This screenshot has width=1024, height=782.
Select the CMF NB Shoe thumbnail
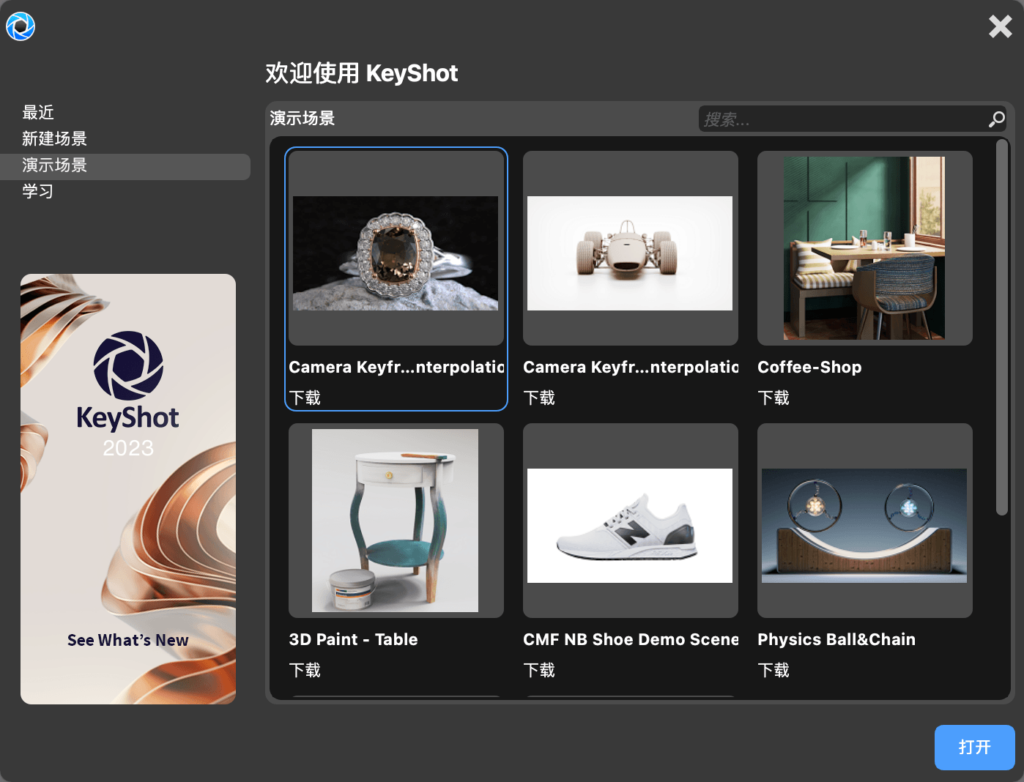630,521
